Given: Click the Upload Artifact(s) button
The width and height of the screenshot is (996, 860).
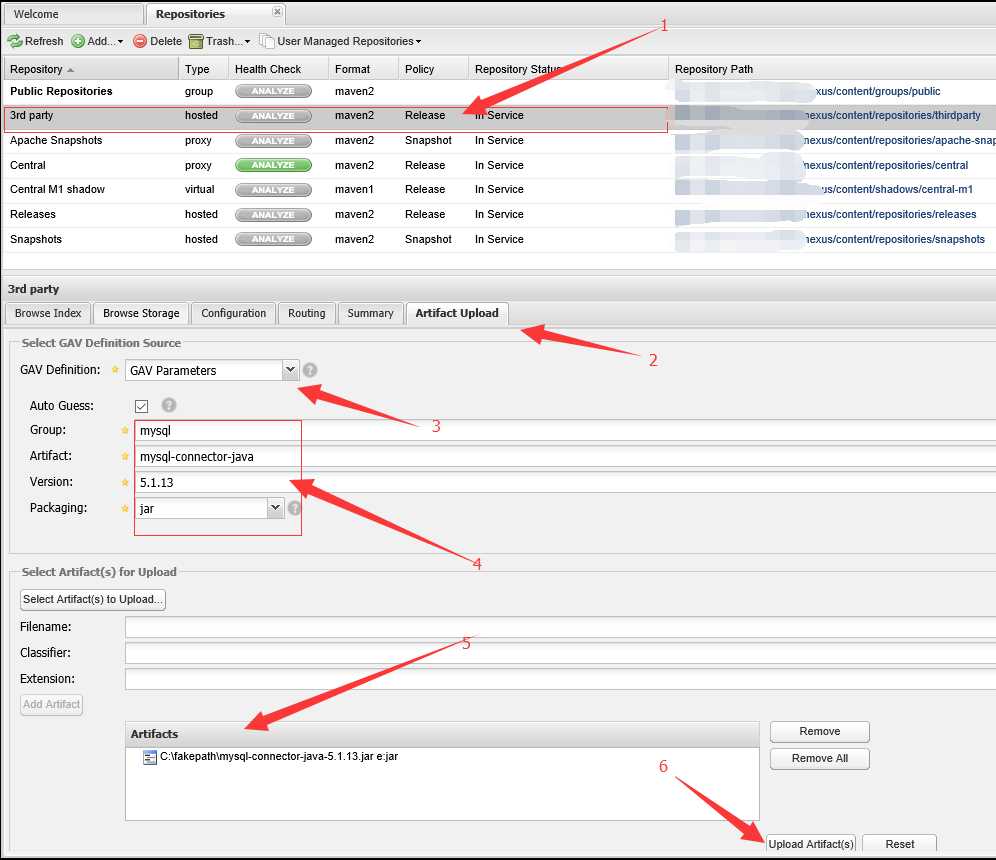Looking at the screenshot, I should (811, 843).
